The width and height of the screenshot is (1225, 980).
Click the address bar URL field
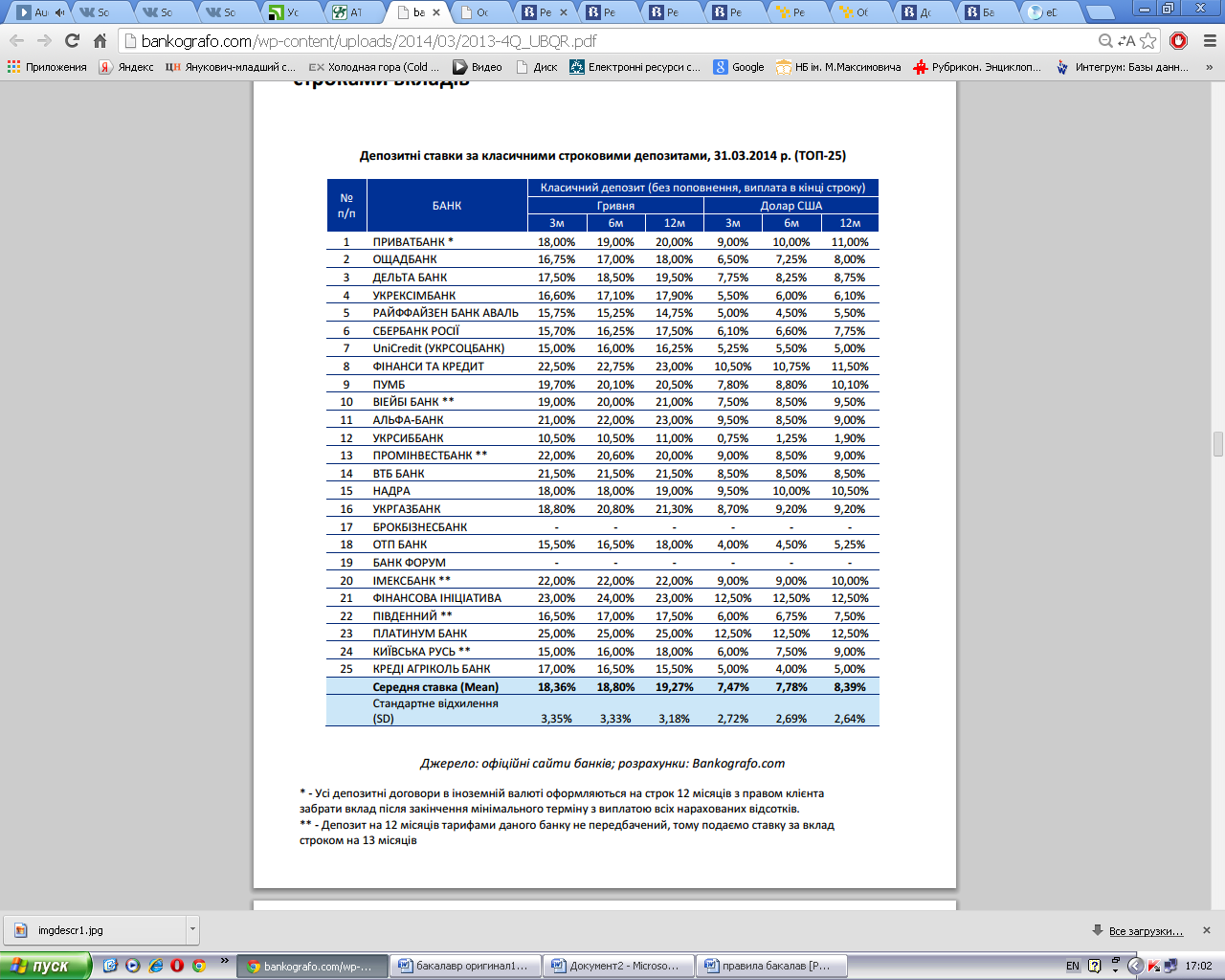tap(612, 41)
